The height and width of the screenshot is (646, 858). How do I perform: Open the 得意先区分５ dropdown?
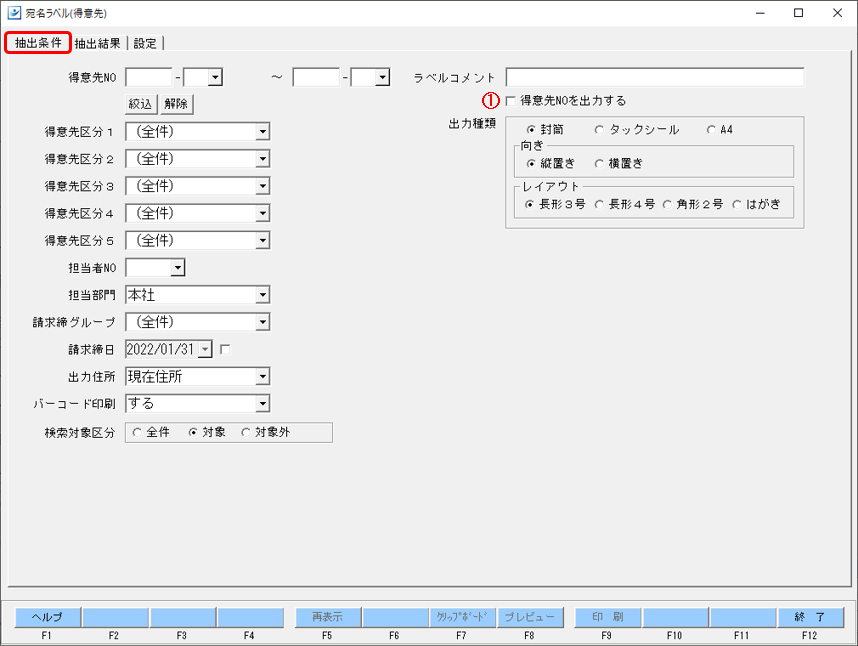pos(263,241)
